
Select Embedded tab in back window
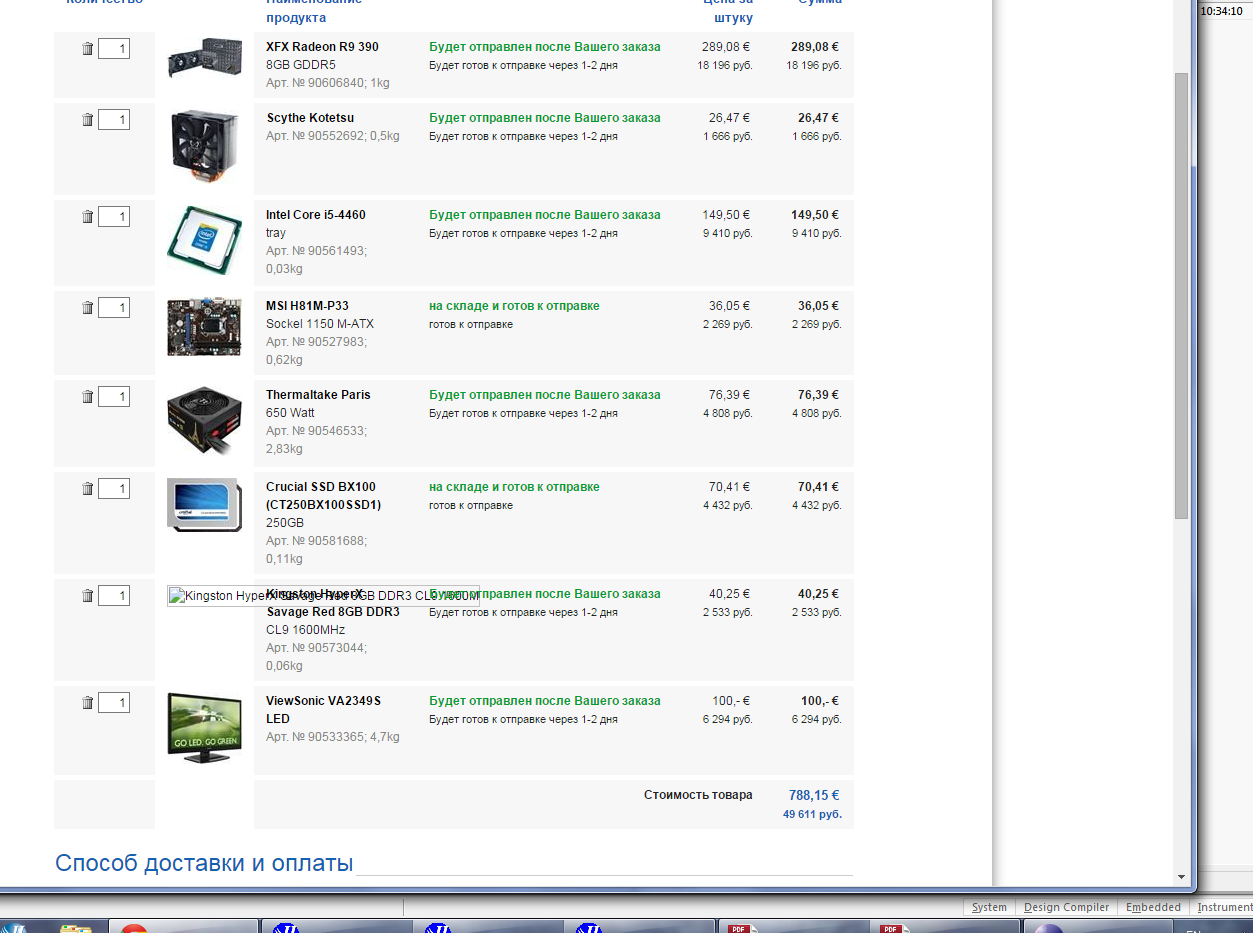[1153, 907]
